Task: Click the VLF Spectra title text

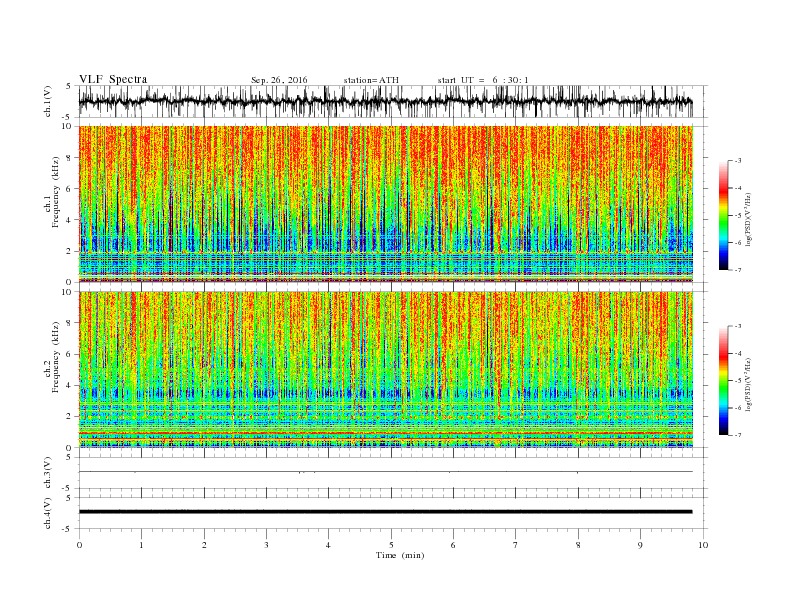Action: point(113,79)
